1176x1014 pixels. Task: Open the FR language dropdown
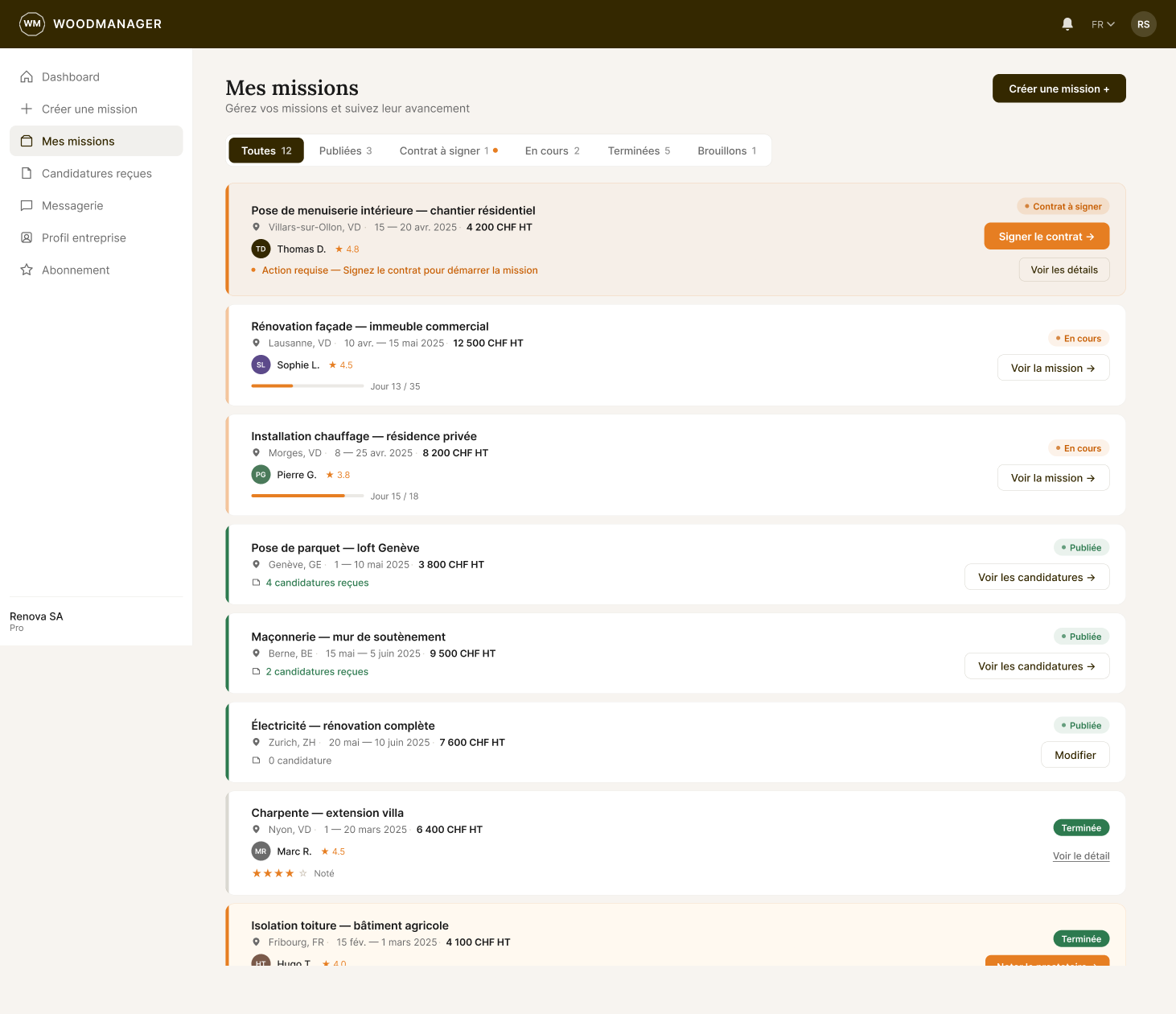pyautogui.click(x=1103, y=24)
